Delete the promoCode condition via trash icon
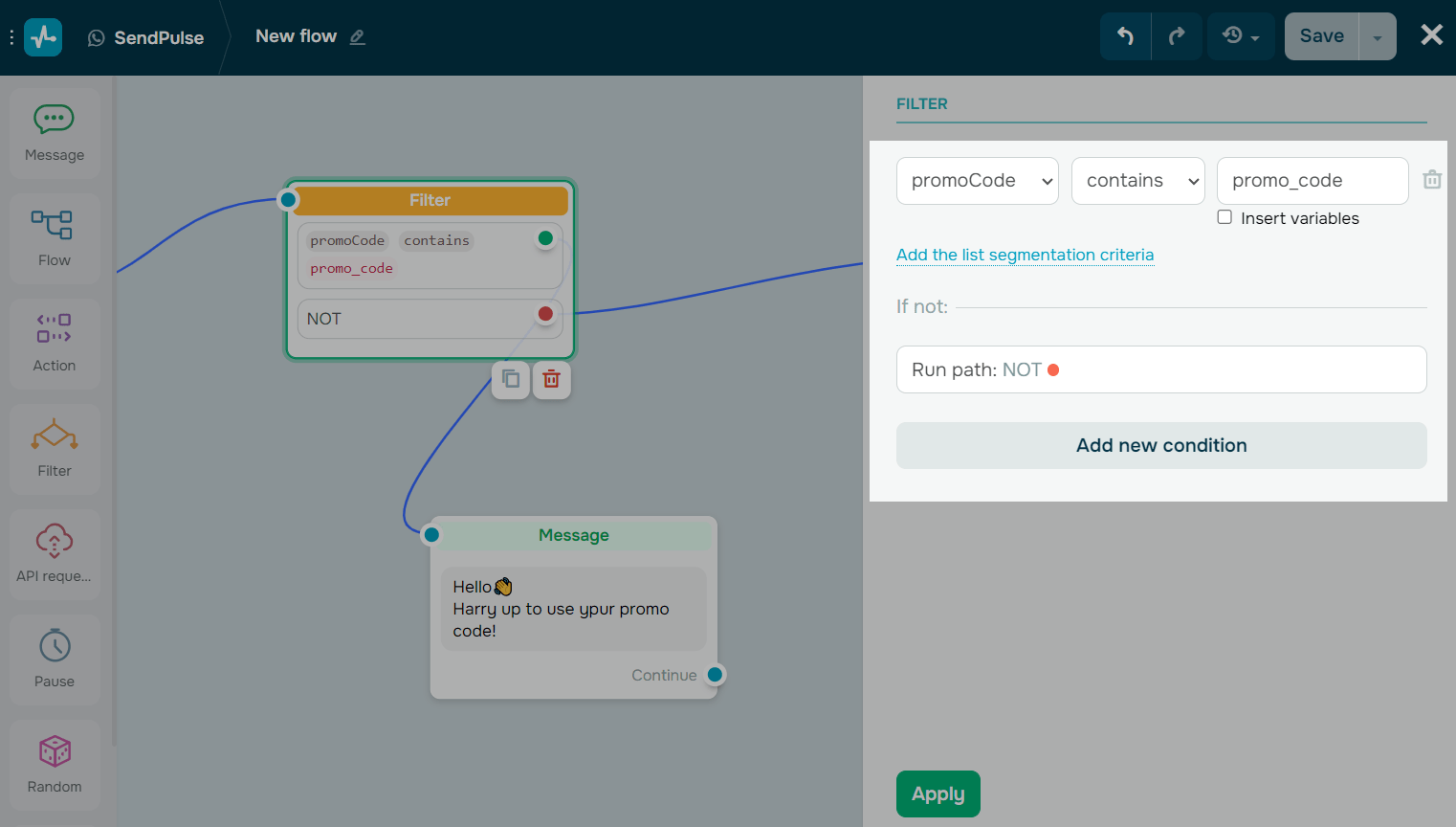Image resolution: width=1456 pixels, height=827 pixels. pos(1431,180)
